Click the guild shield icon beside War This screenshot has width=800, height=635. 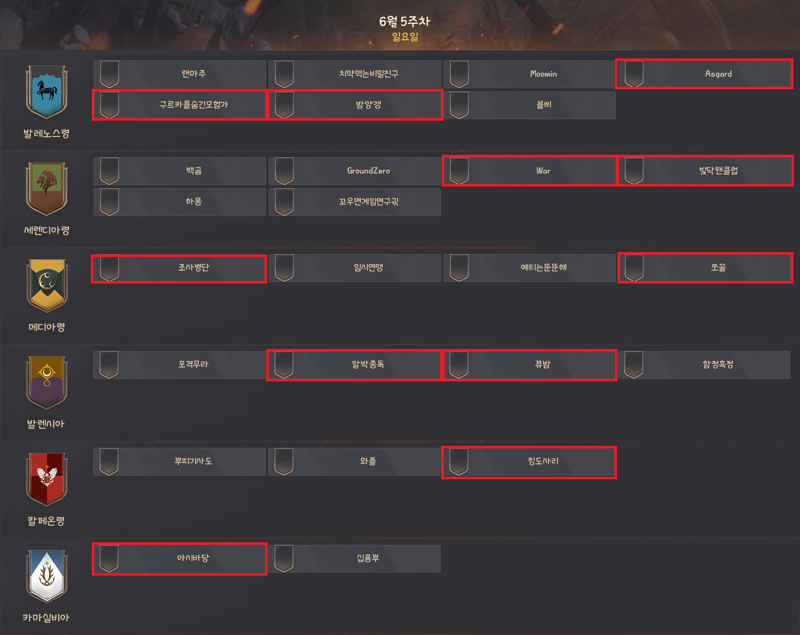pyautogui.click(x=459, y=171)
